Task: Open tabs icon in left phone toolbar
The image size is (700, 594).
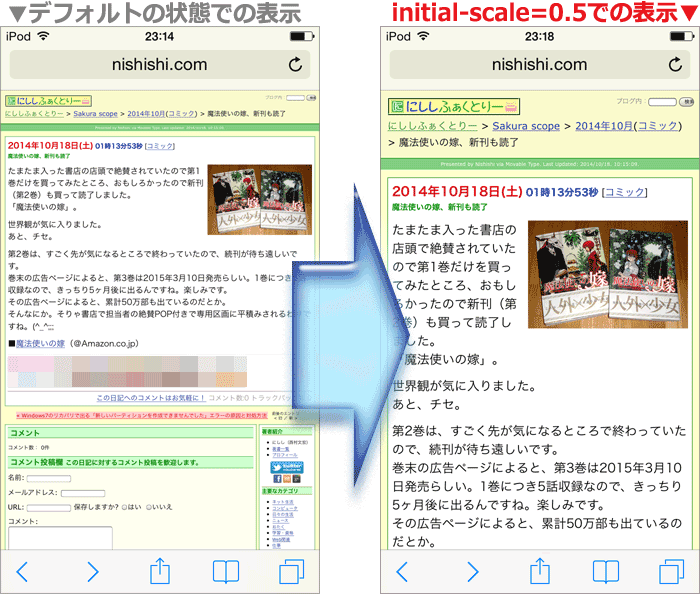Action: (x=292, y=571)
